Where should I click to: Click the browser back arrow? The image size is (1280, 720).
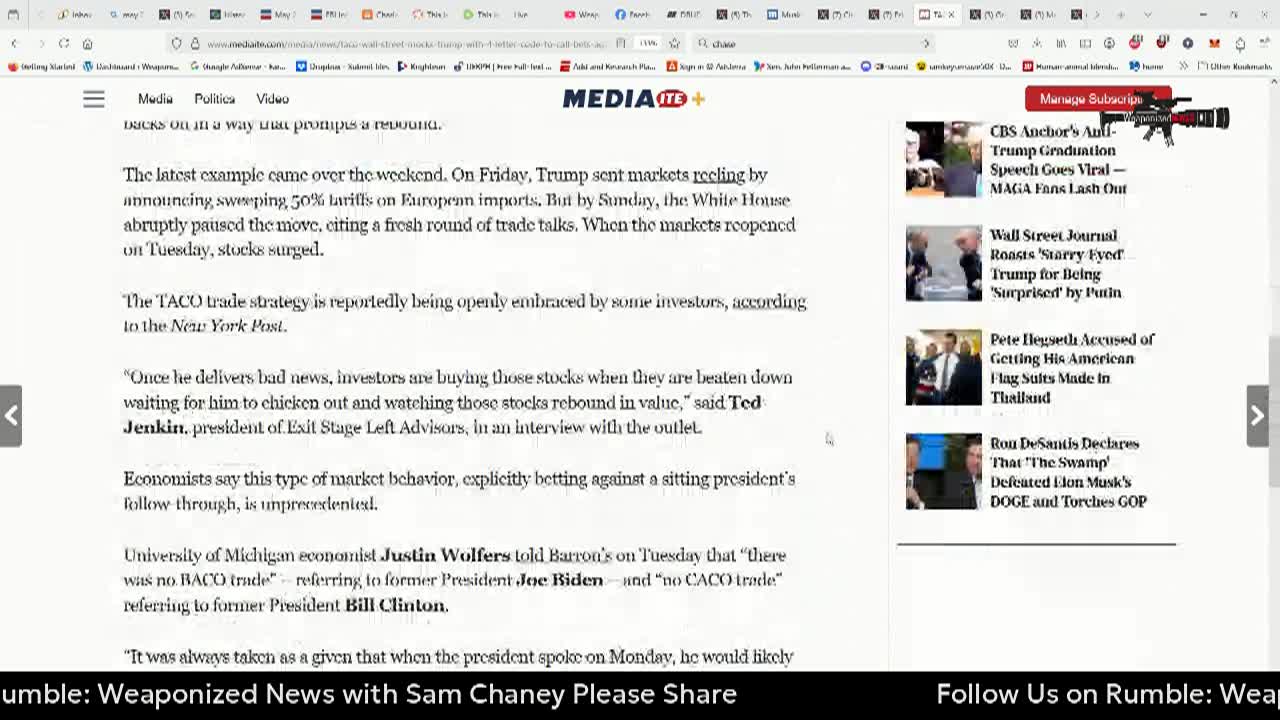[x=14, y=44]
